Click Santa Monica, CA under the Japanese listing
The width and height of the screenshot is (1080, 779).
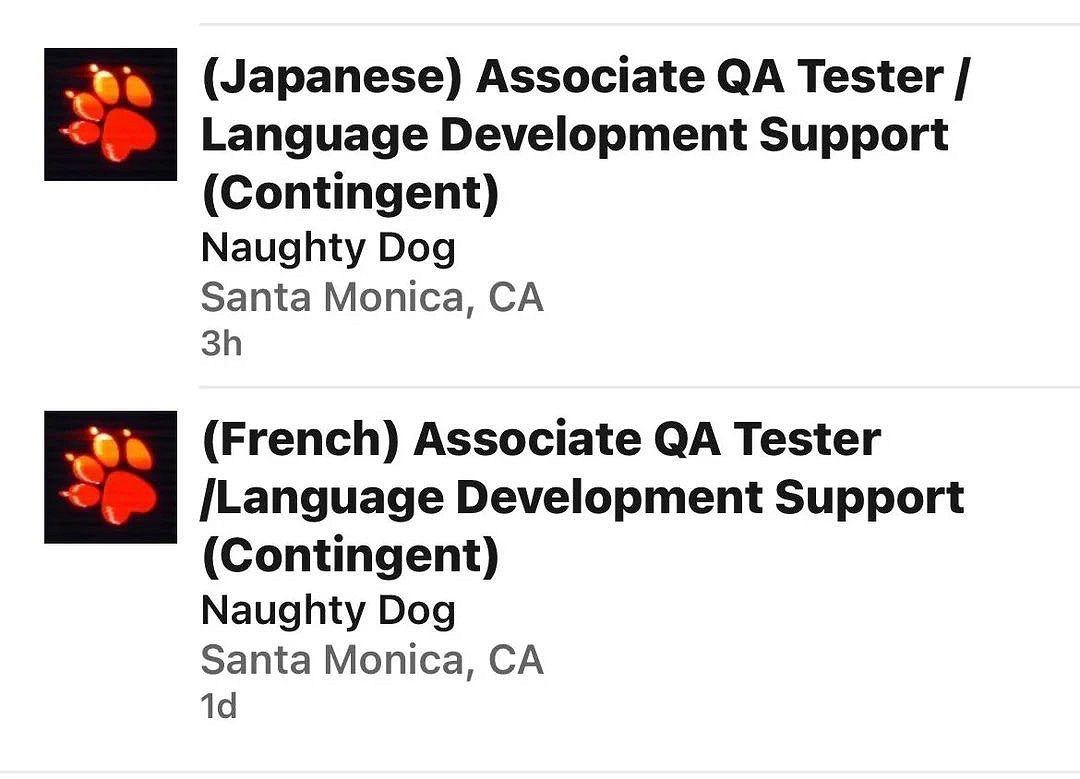[372, 297]
